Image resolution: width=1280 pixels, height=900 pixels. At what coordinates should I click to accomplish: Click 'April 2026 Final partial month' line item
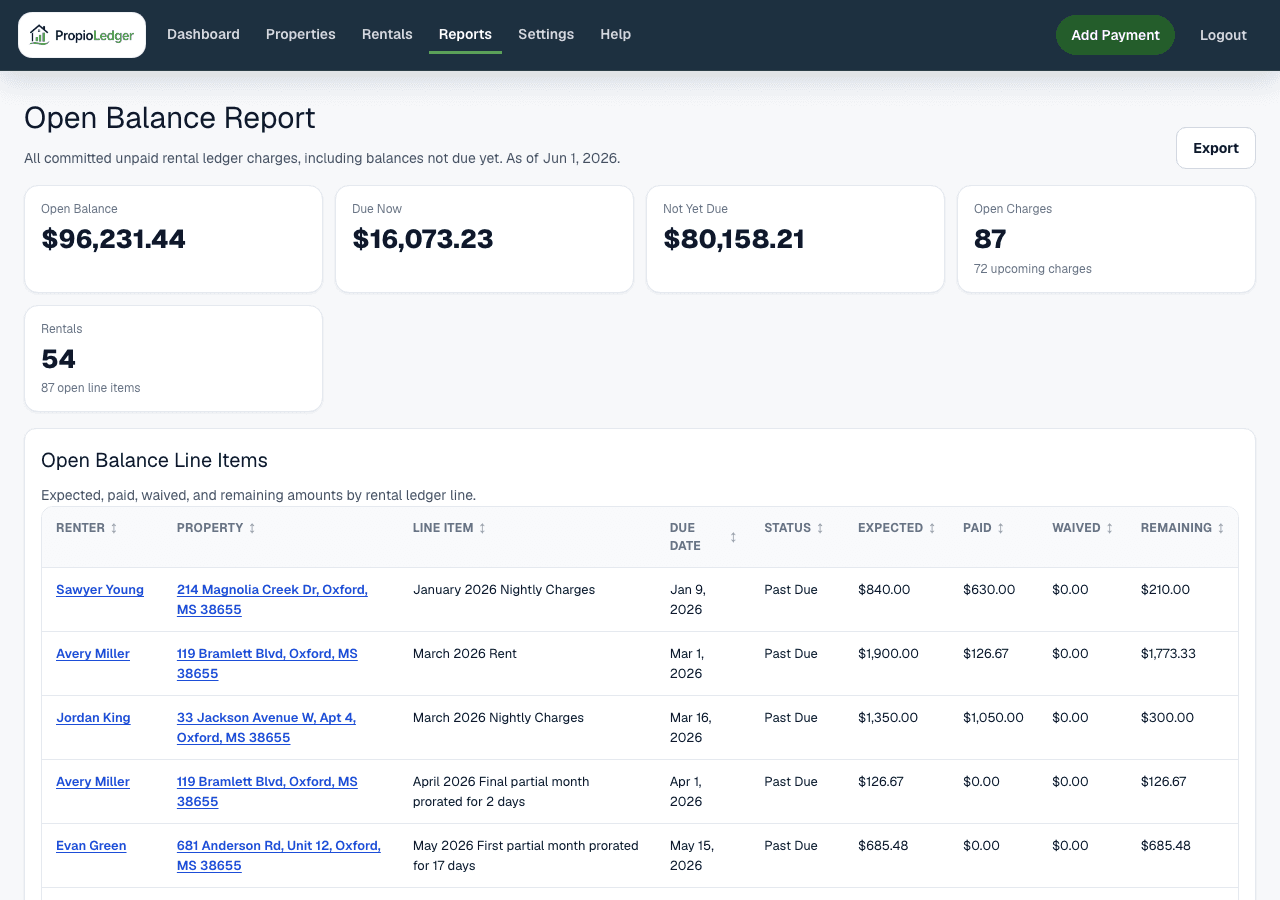[x=501, y=792]
